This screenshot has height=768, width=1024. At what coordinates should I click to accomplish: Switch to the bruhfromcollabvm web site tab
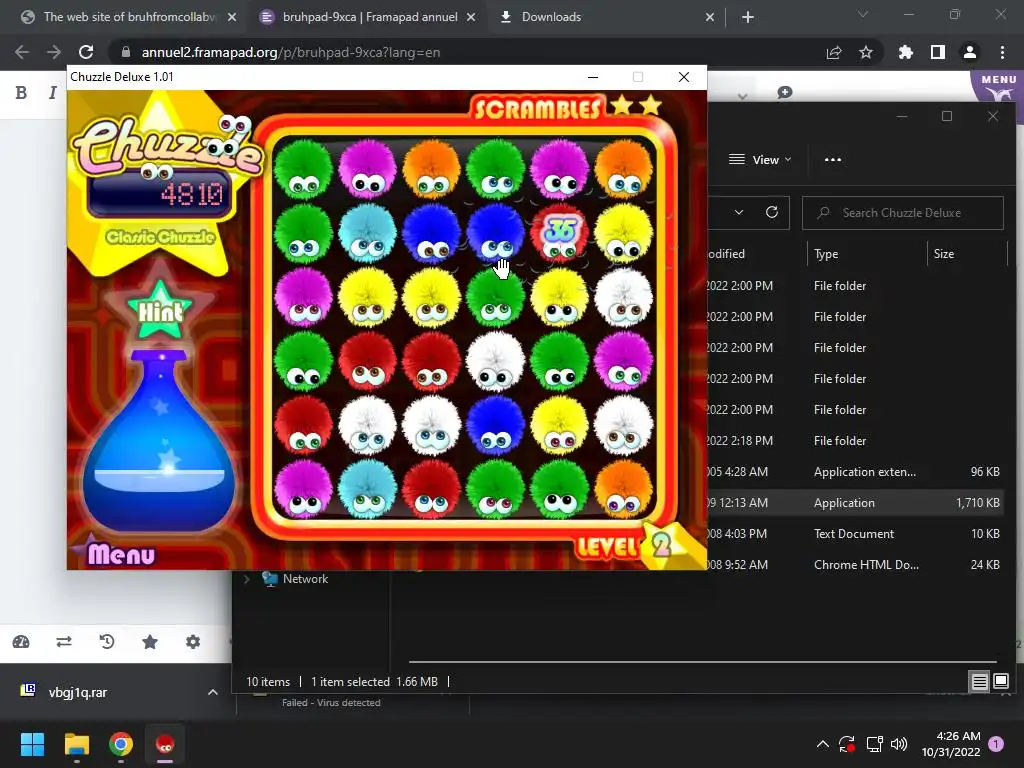point(129,17)
